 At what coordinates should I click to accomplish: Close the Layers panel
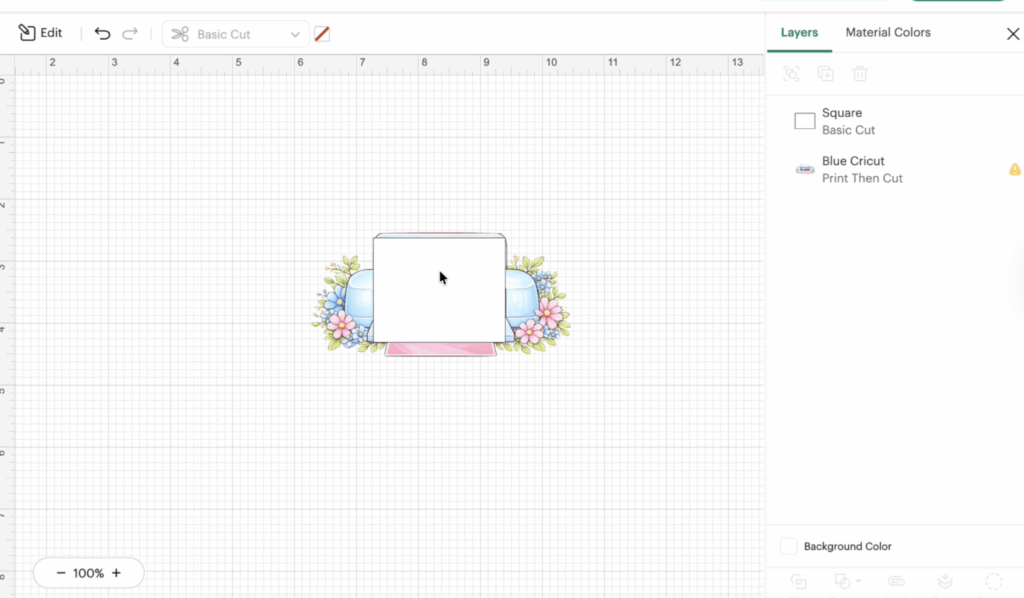pyautogui.click(x=1012, y=34)
